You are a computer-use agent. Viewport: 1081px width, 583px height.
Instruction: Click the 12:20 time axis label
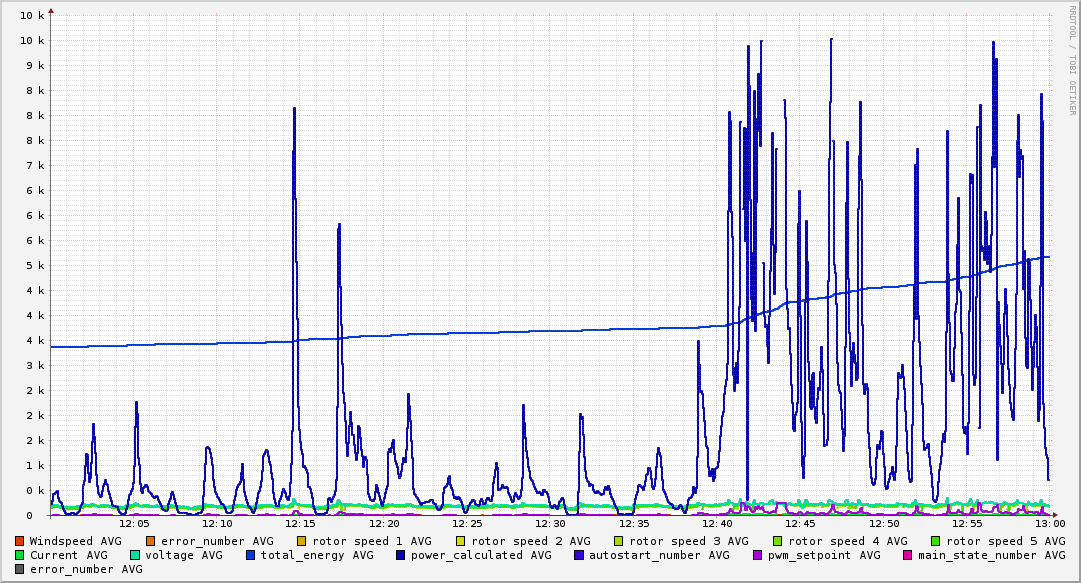[384, 524]
